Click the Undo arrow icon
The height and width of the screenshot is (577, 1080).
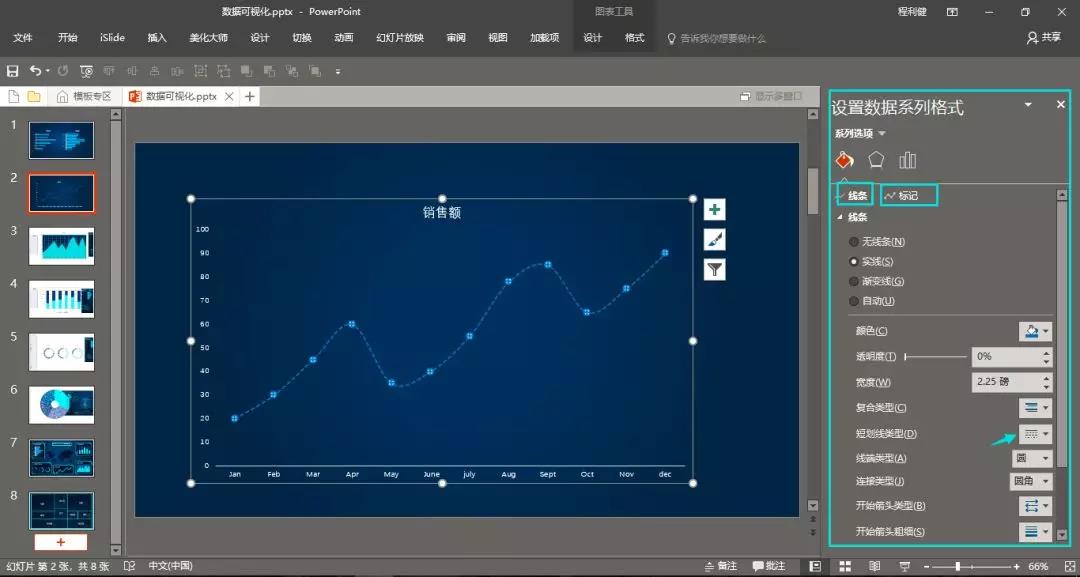pyautogui.click(x=35, y=70)
